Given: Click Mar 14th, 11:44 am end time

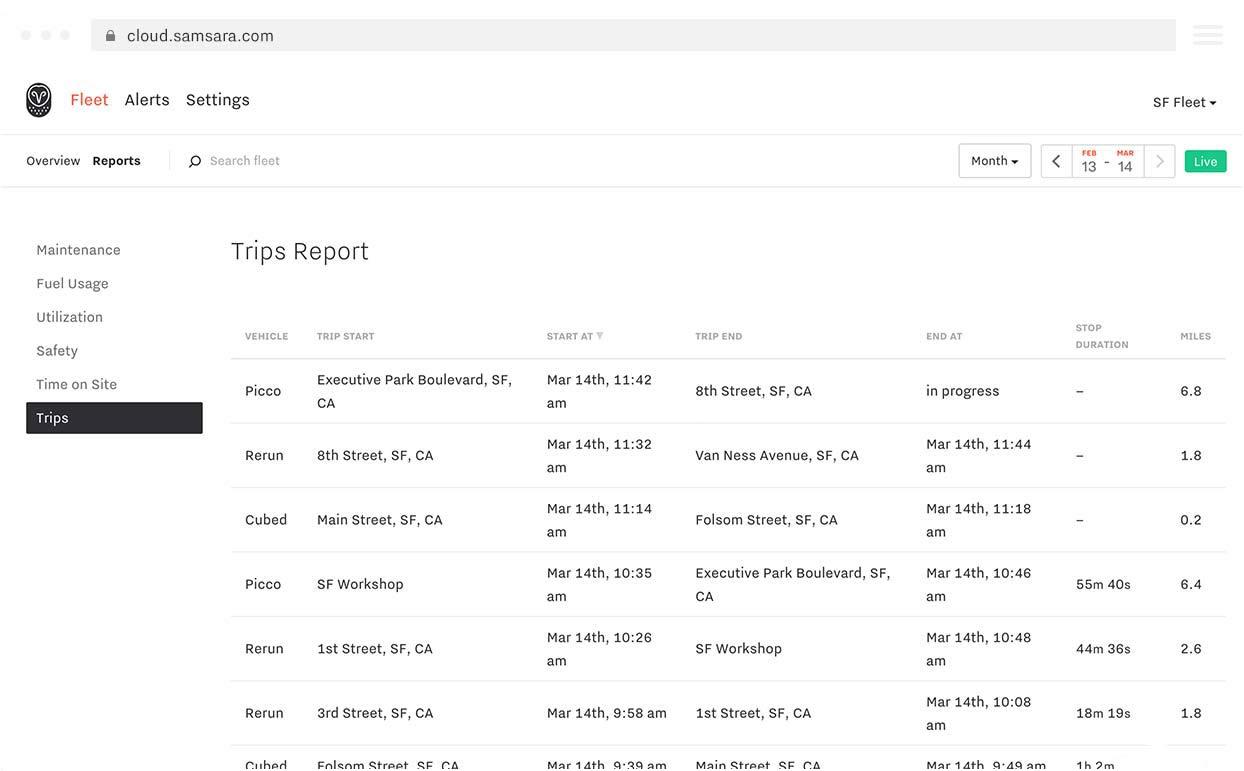Looking at the screenshot, I should point(978,455).
